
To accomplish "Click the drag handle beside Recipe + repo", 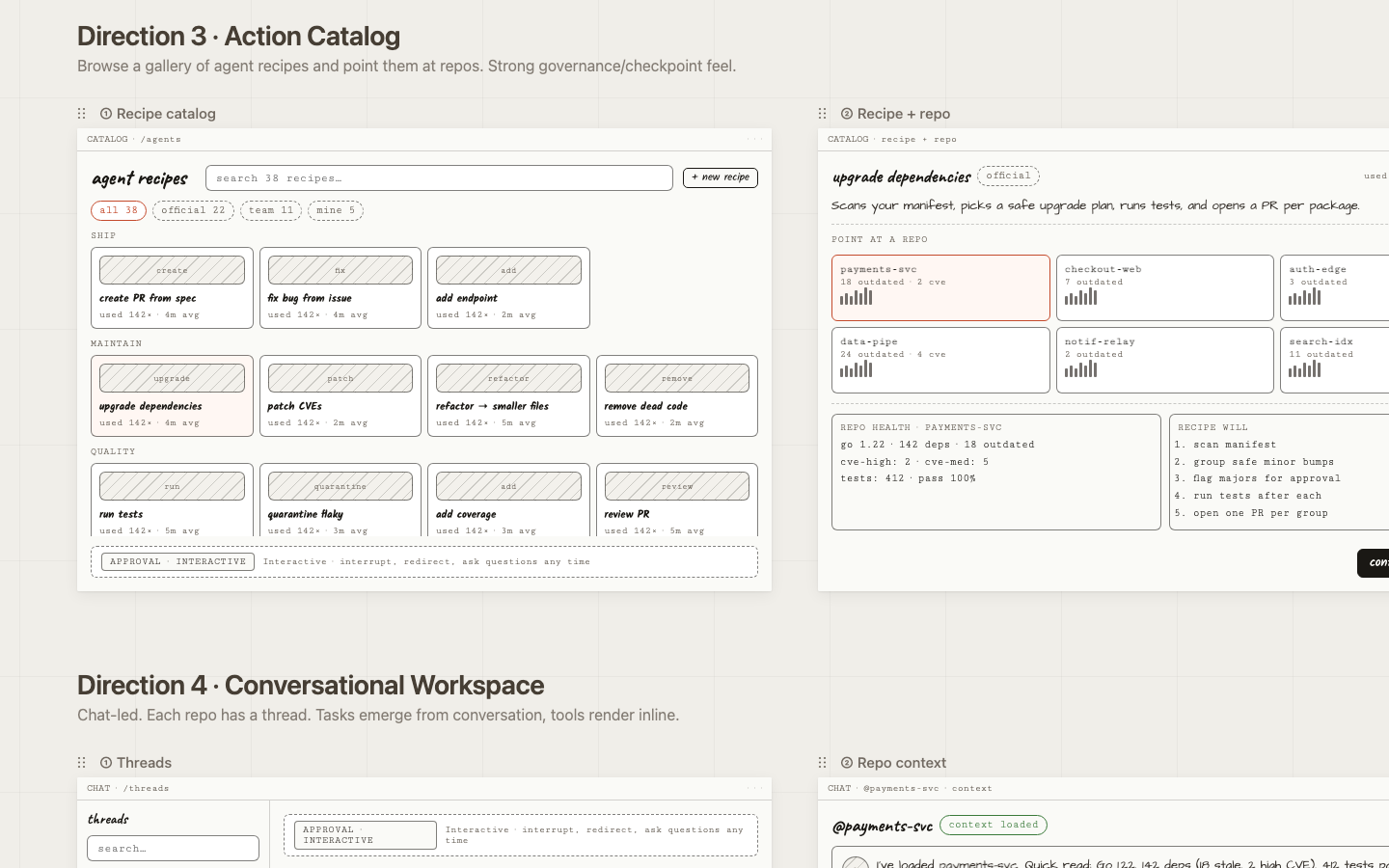I will [x=823, y=114].
